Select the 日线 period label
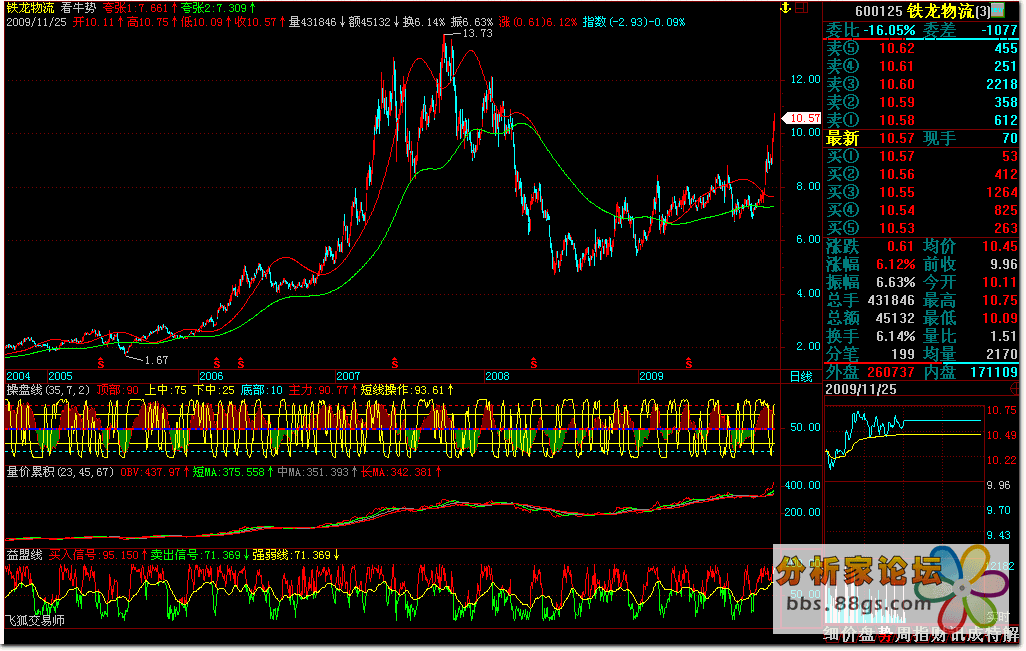 801,376
